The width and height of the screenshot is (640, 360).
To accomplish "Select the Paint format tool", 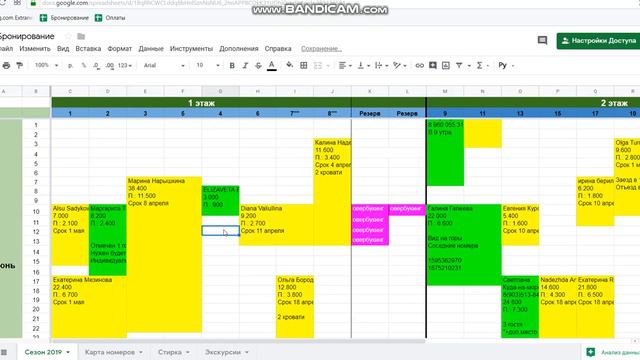I will (x=19, y=65).
